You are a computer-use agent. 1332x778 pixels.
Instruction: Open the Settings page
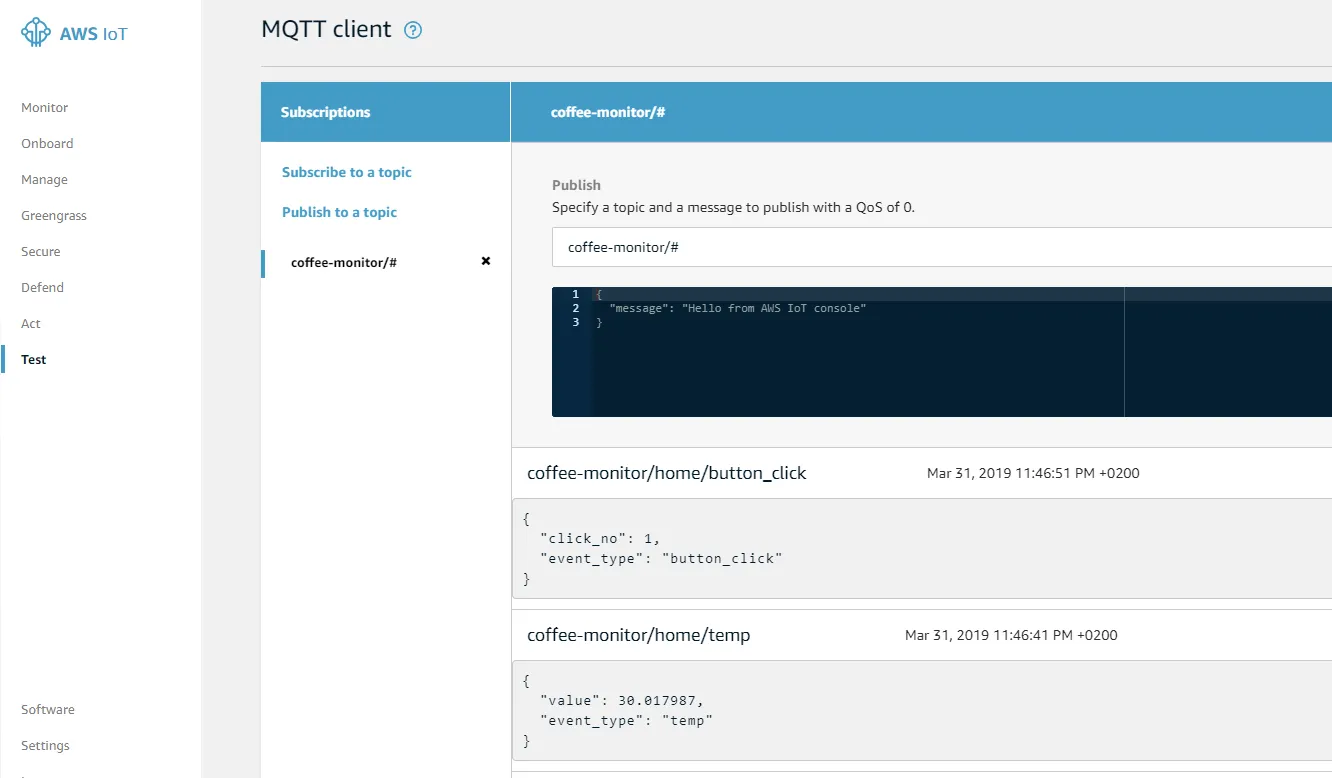[45, 745]
